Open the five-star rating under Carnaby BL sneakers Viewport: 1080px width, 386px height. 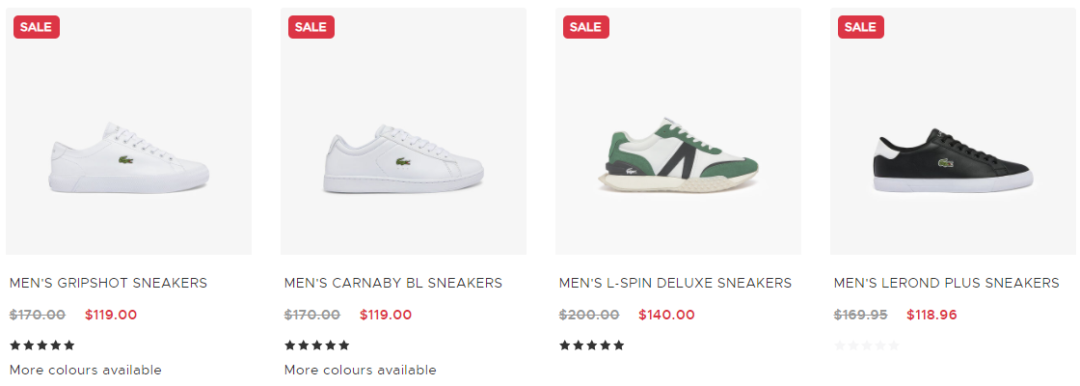[x=317, y=345]
